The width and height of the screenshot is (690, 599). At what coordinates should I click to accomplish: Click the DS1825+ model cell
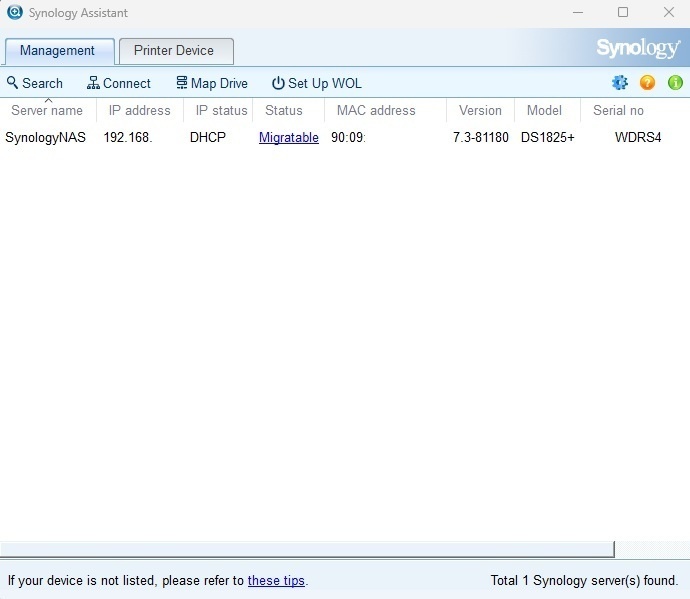pyautogui.click(x=547, y=137)
